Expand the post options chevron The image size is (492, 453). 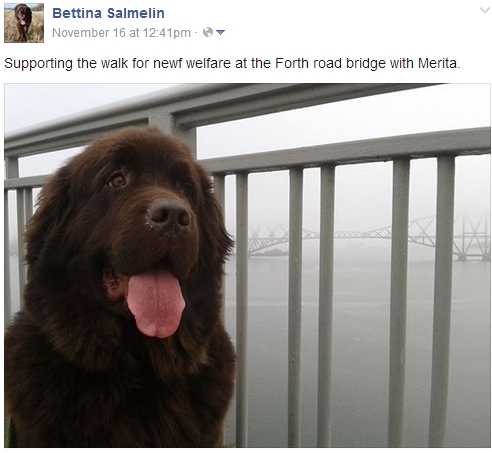point(484,10)
